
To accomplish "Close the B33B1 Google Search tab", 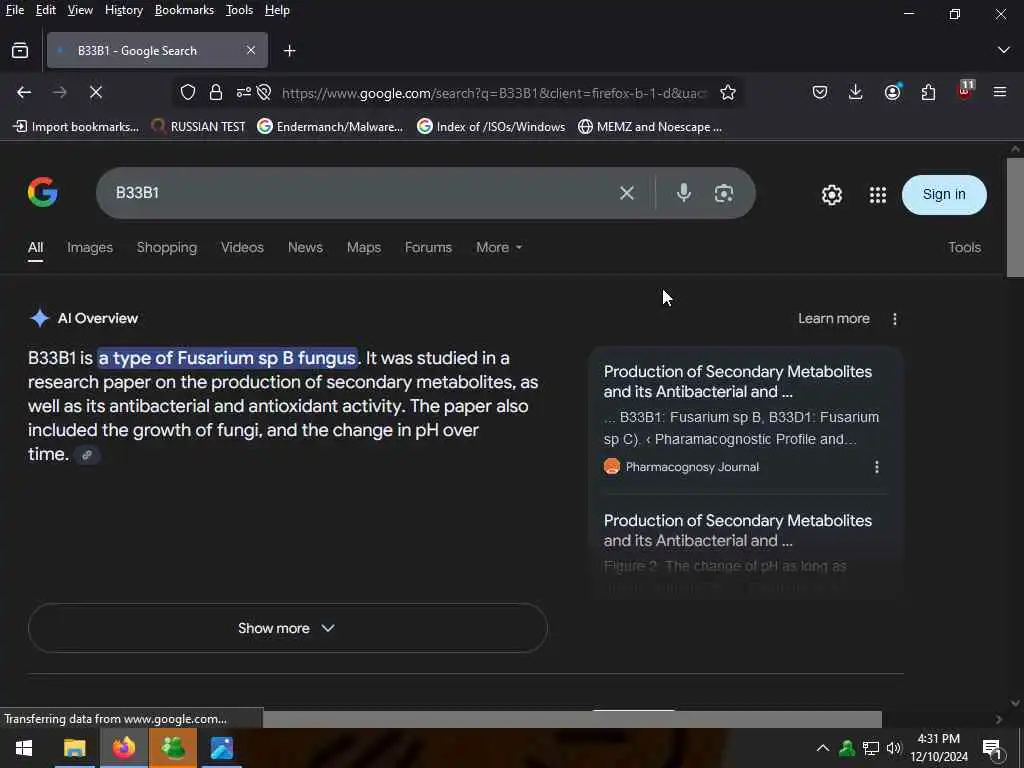I will [251, 50].
